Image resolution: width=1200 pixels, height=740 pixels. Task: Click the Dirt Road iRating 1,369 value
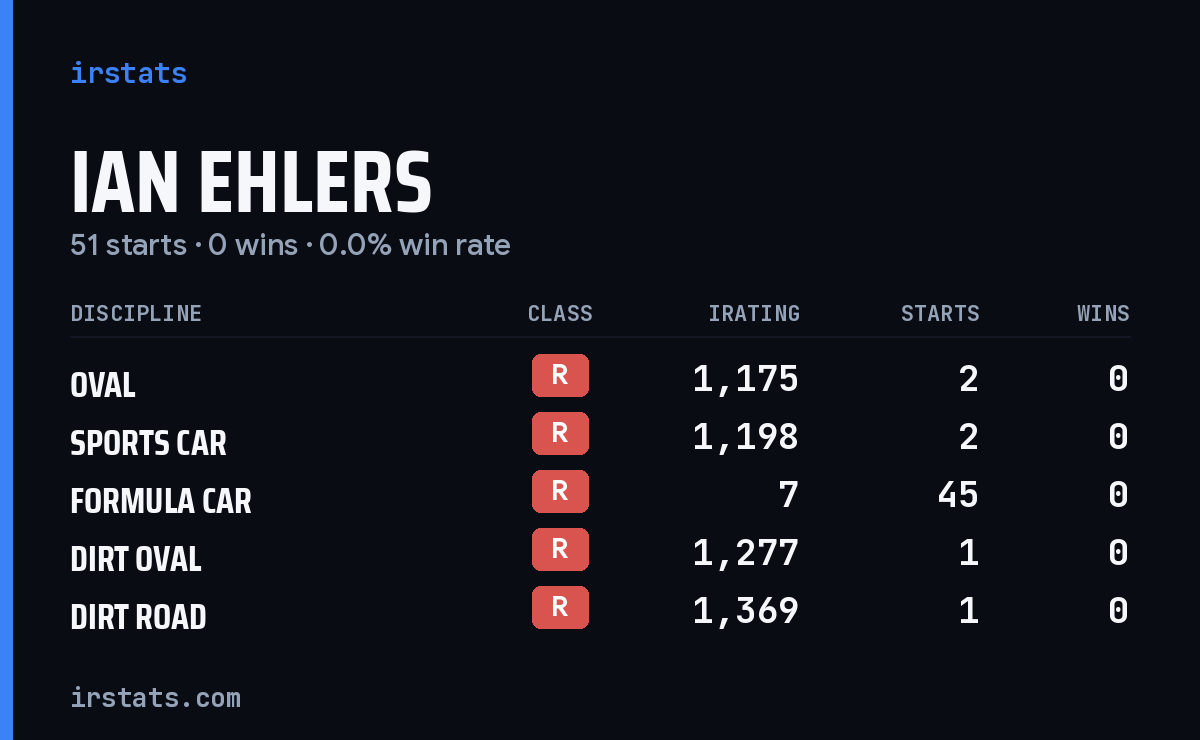point(746,610)
